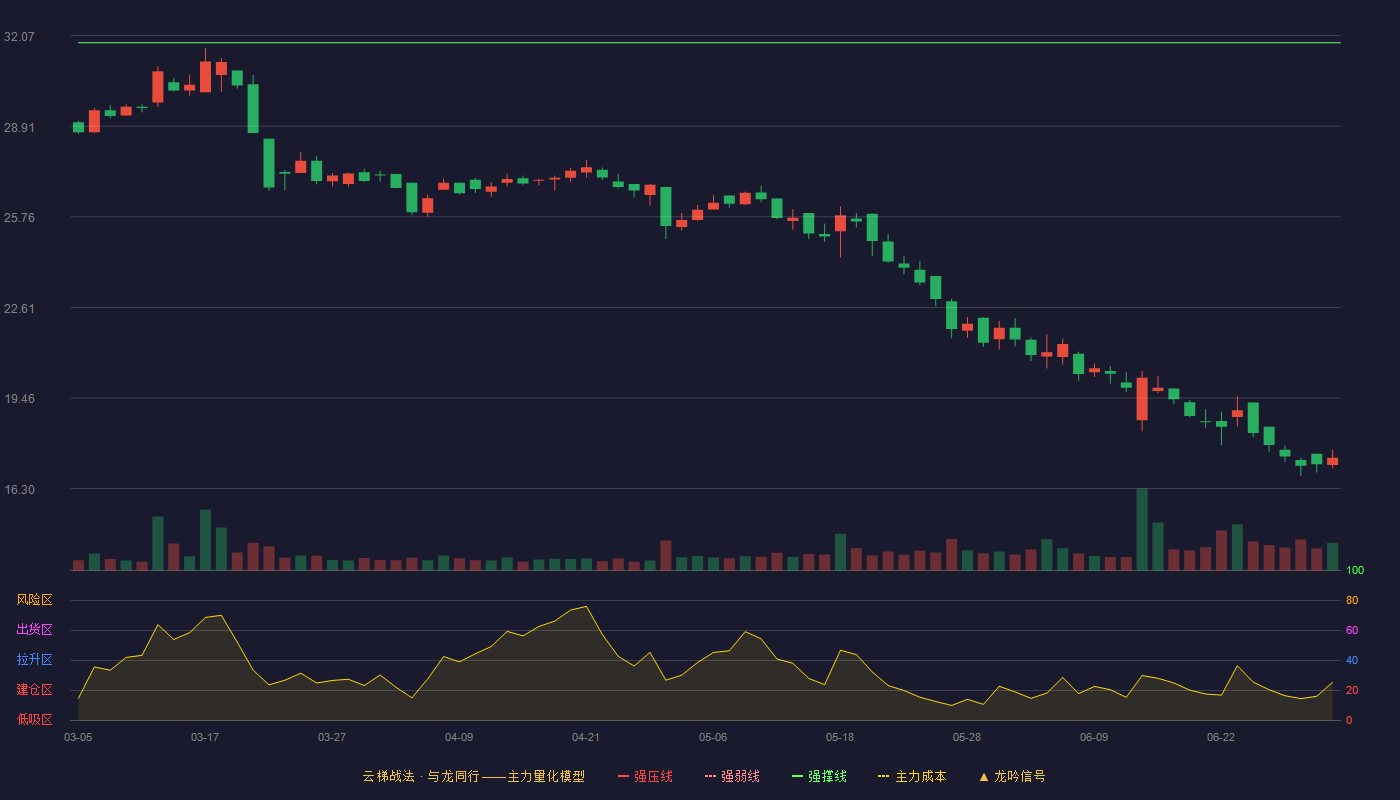Click the 28.91 price axis label
This screenshot has width=1400, height=800.
click(19, 127)
